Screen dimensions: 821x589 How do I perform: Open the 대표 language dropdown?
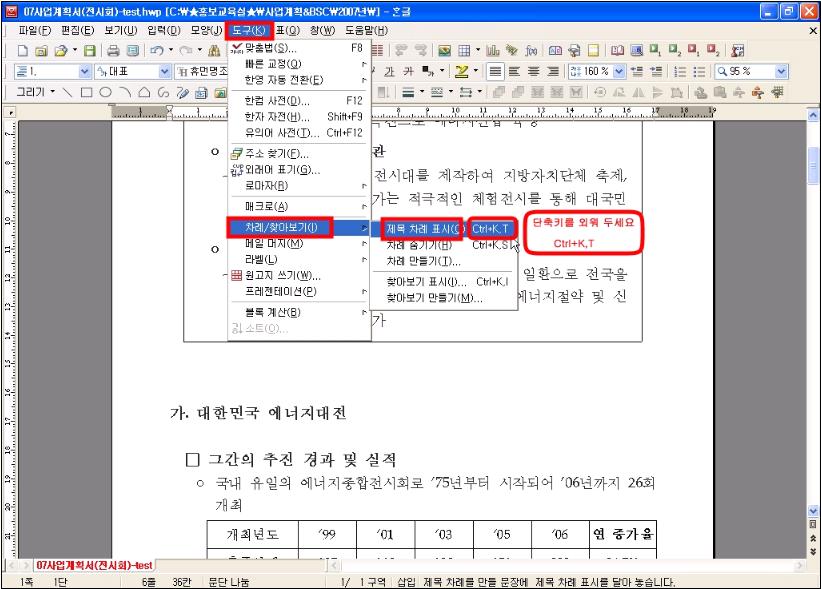[x=164, y=71]
